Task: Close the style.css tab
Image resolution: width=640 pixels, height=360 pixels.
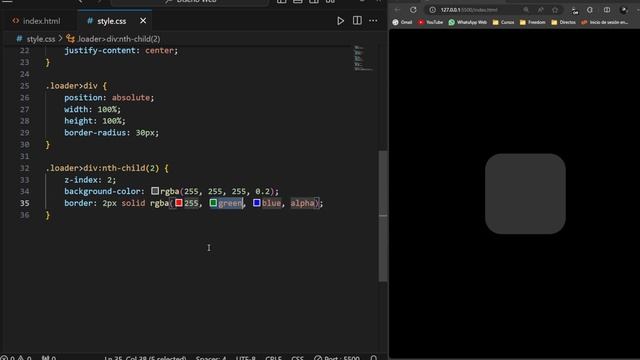Action: tap(143, 21)
